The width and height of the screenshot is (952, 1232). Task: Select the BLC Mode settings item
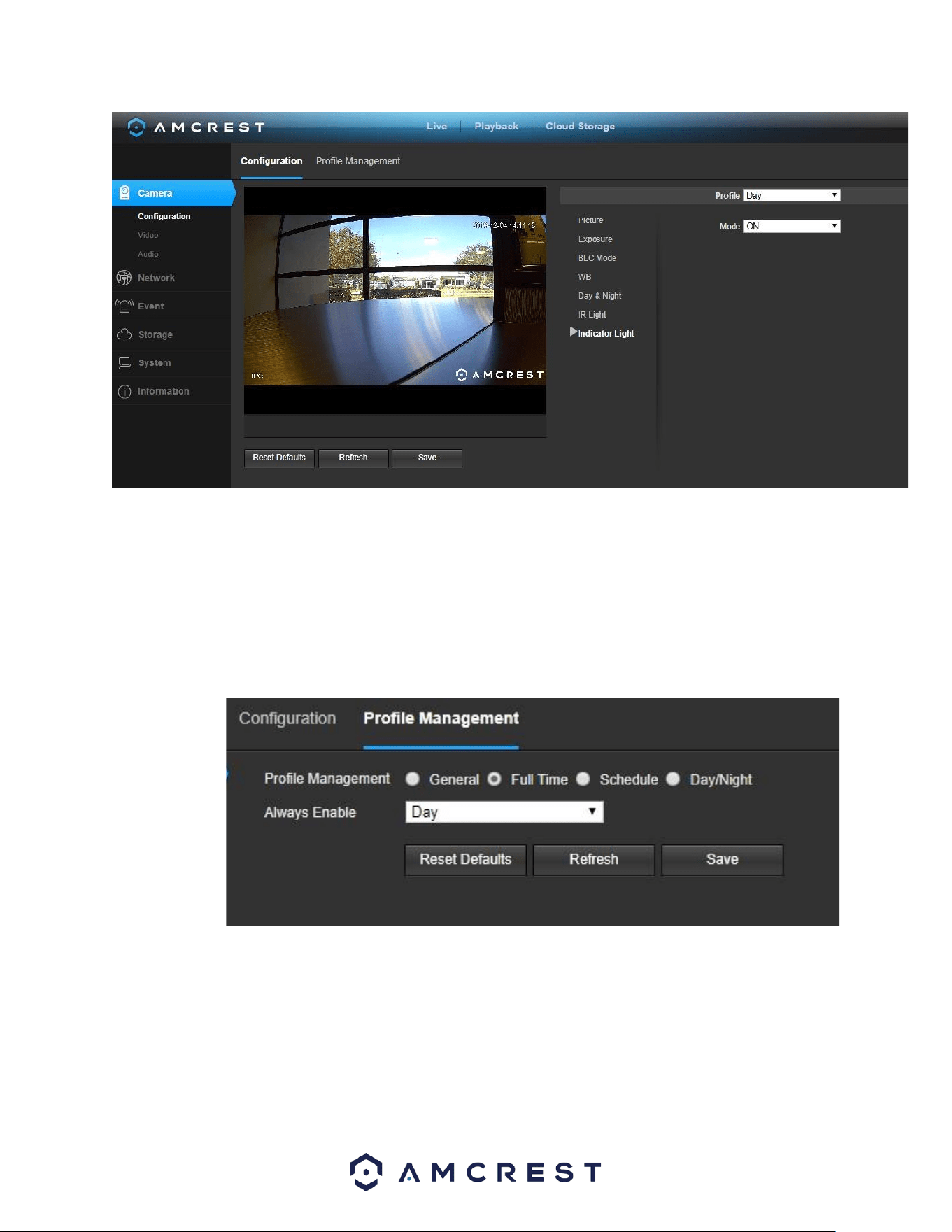pyautogui.click(x=597, y=258)
